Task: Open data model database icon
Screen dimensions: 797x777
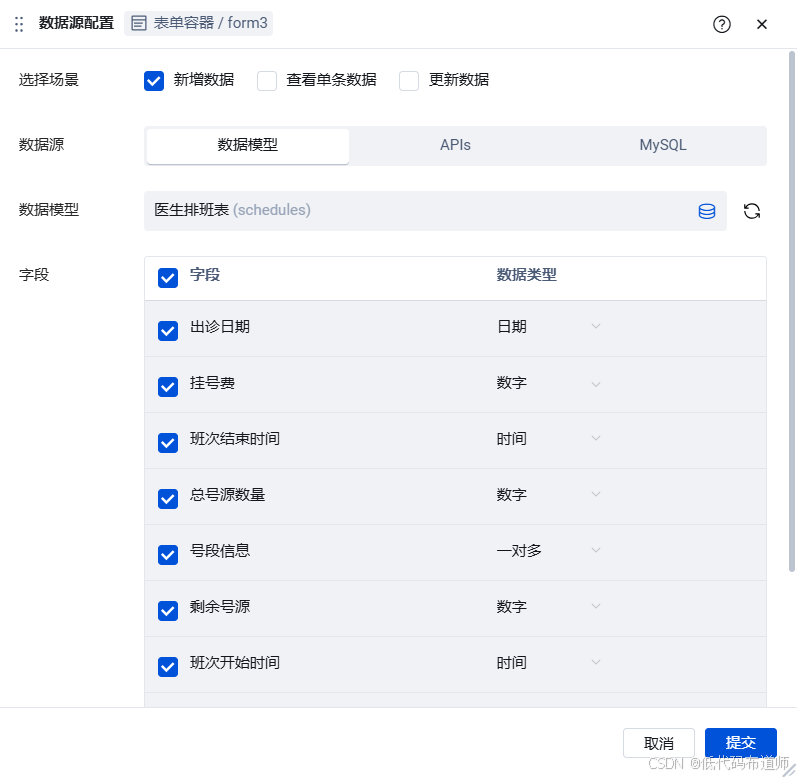Action: 707,211
